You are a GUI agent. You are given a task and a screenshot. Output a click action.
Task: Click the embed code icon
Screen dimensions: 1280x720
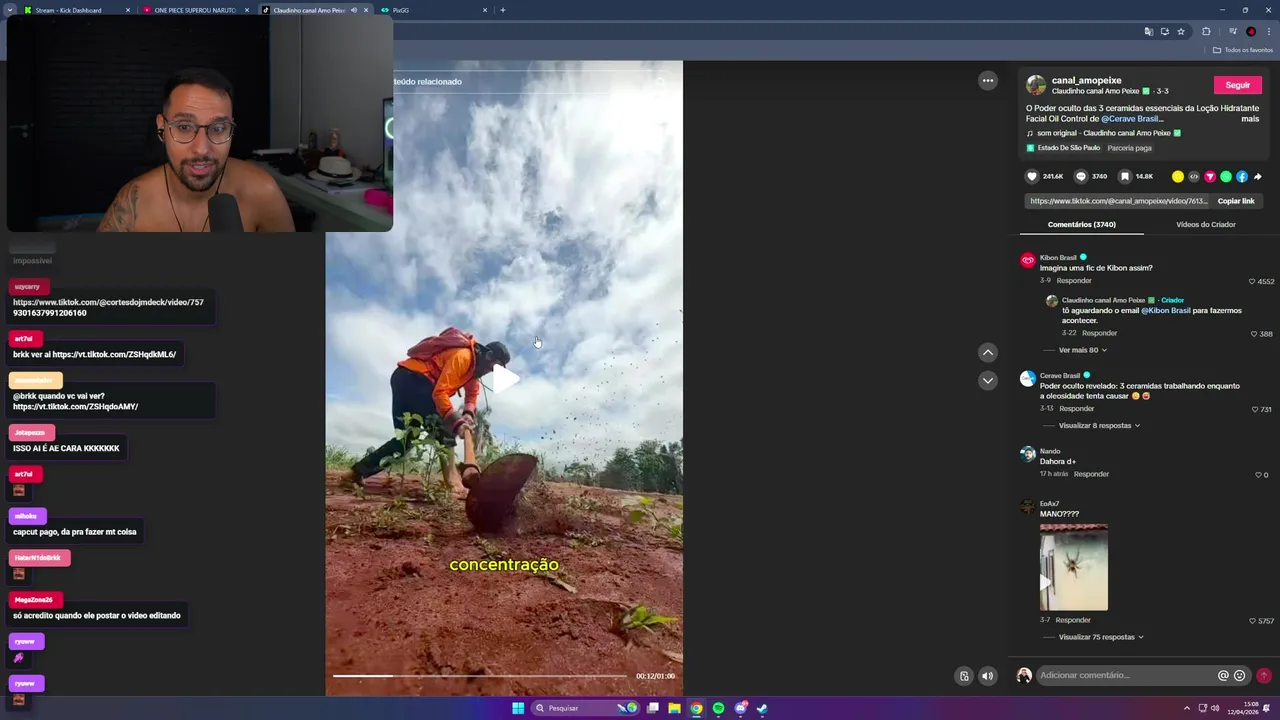(1194, 177)
